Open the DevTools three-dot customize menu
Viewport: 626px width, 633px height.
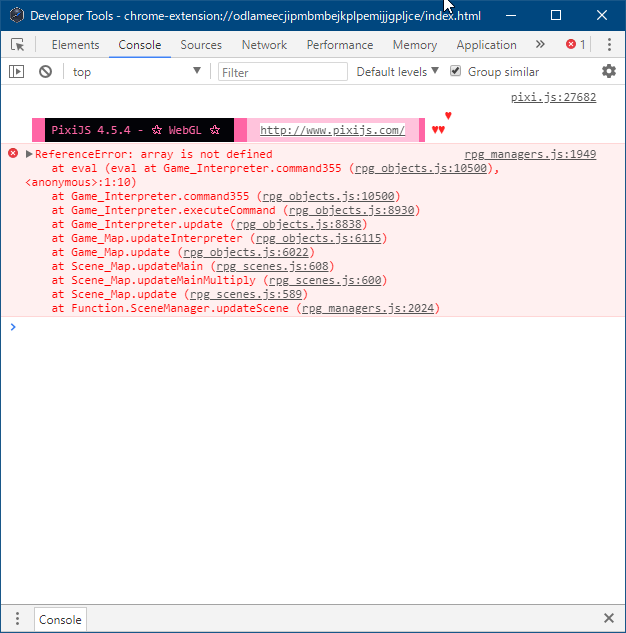[609, 44]
